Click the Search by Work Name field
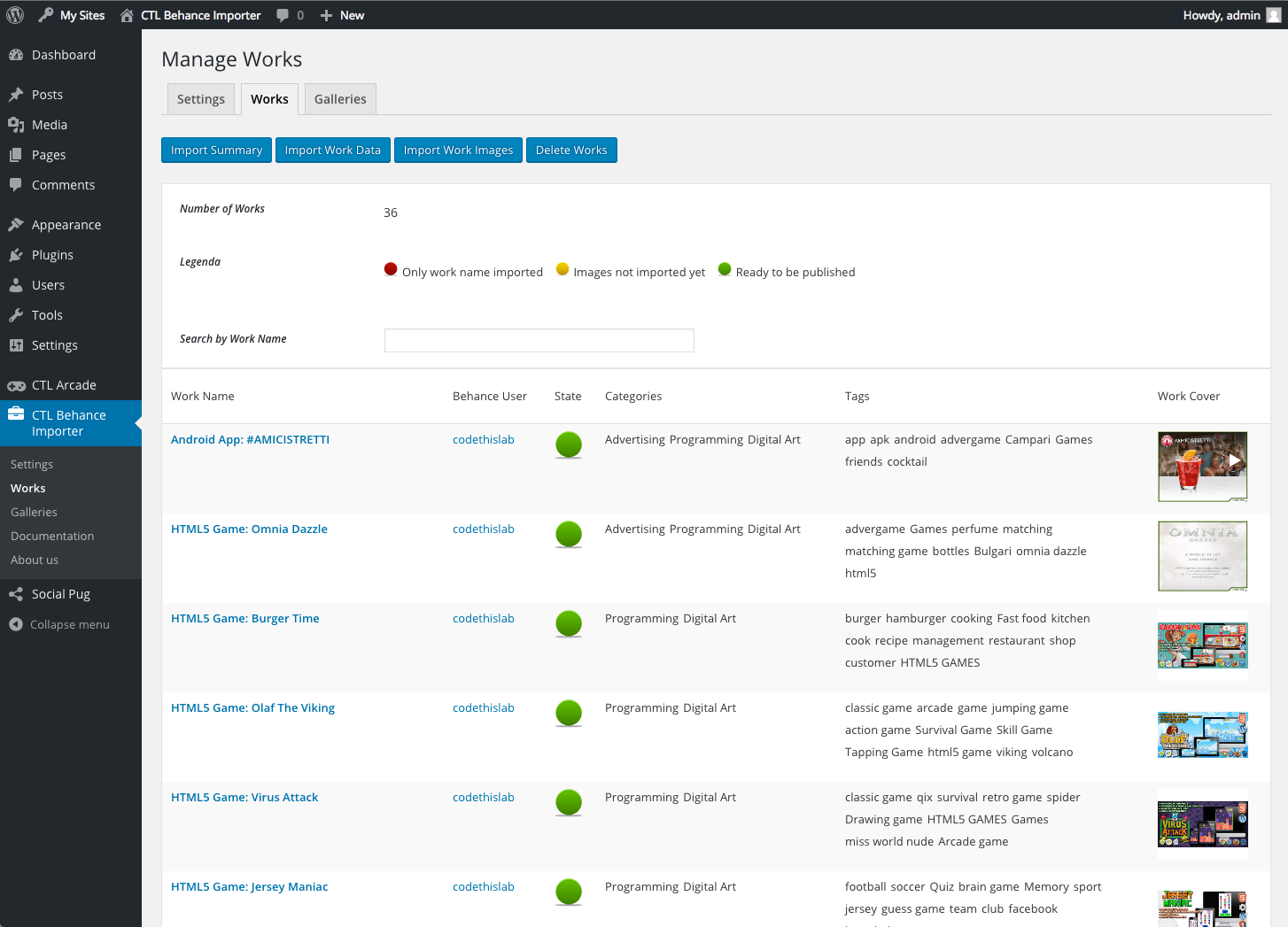 pyautogui.click(x=539, y=340)
